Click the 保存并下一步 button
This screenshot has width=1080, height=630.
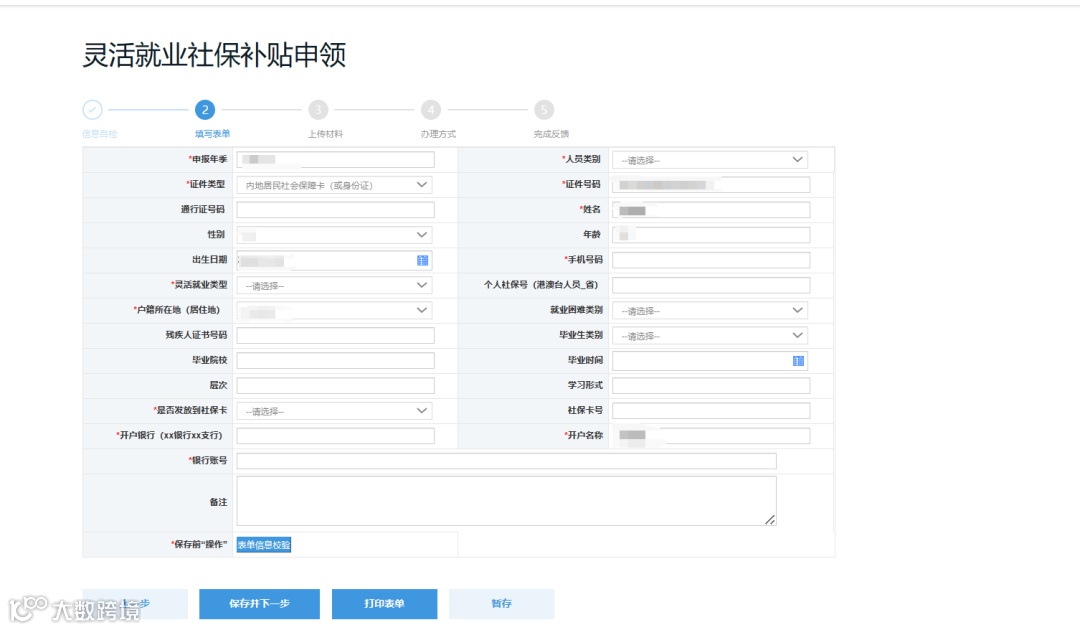(x=259, y=604)
